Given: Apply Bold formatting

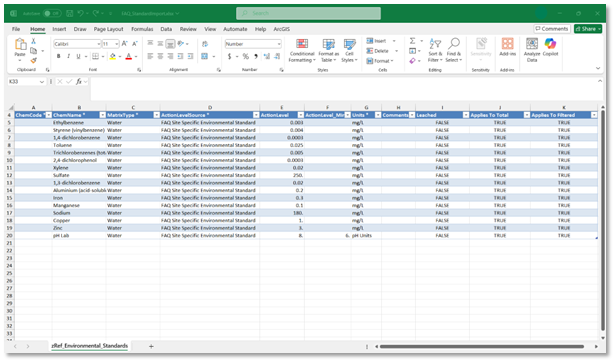Looking at the screenshot, I should coord(59,57).
